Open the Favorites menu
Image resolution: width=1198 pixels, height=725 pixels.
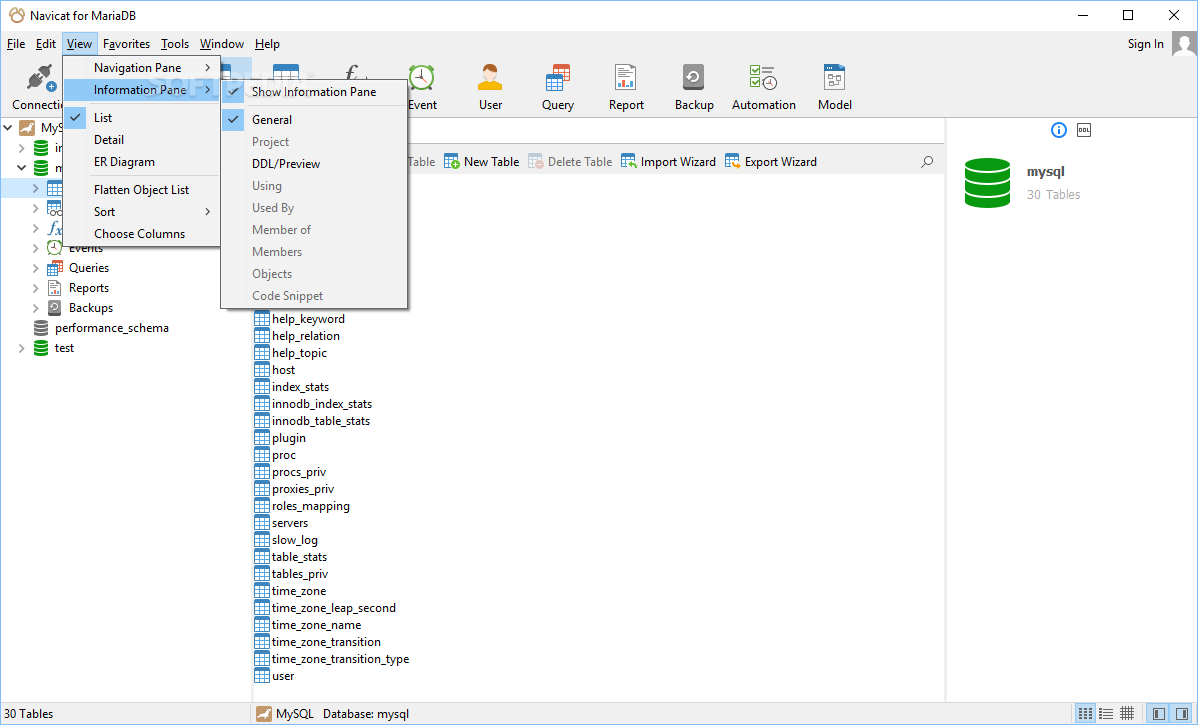126,44
